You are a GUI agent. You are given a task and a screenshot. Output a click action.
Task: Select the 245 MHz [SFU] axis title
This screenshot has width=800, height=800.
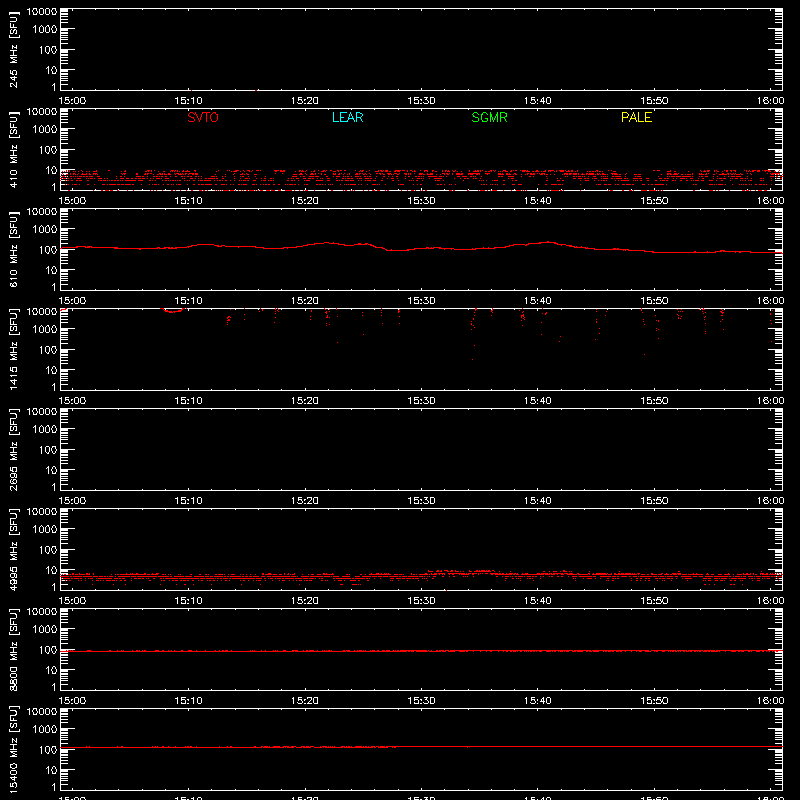click(13, 49)
